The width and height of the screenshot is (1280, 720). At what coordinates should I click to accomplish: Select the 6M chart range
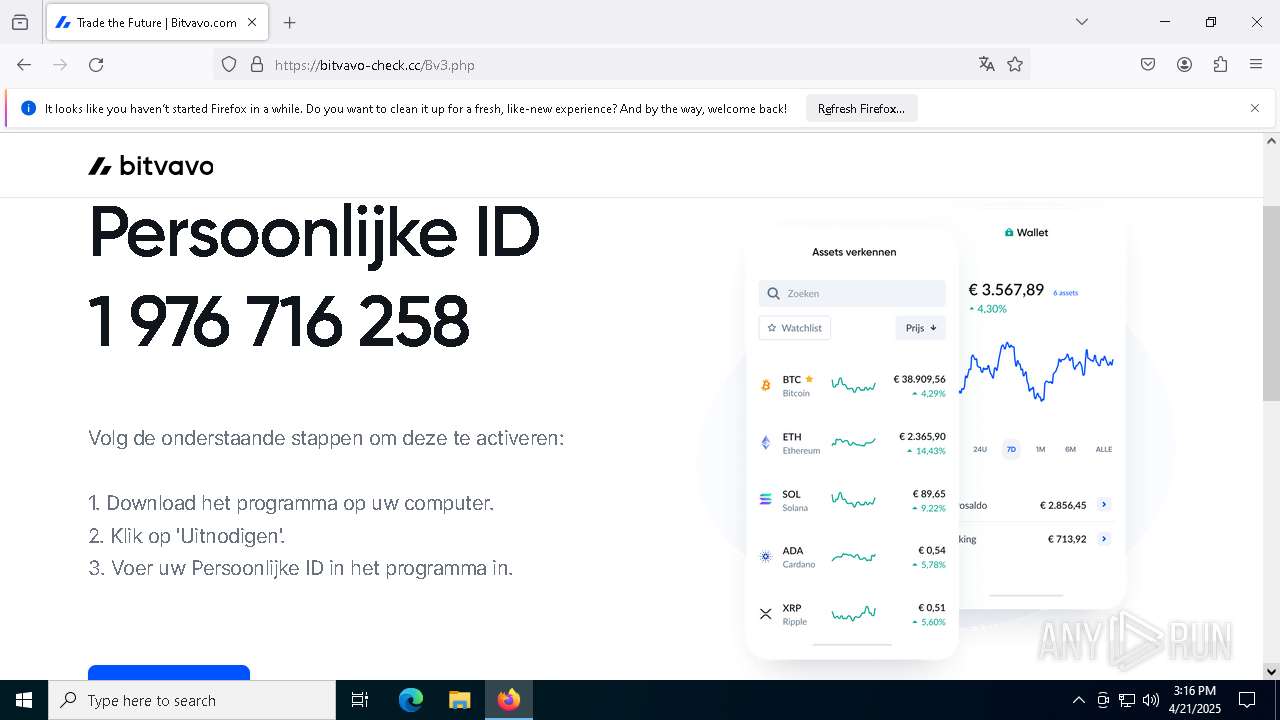(1070, 449)
